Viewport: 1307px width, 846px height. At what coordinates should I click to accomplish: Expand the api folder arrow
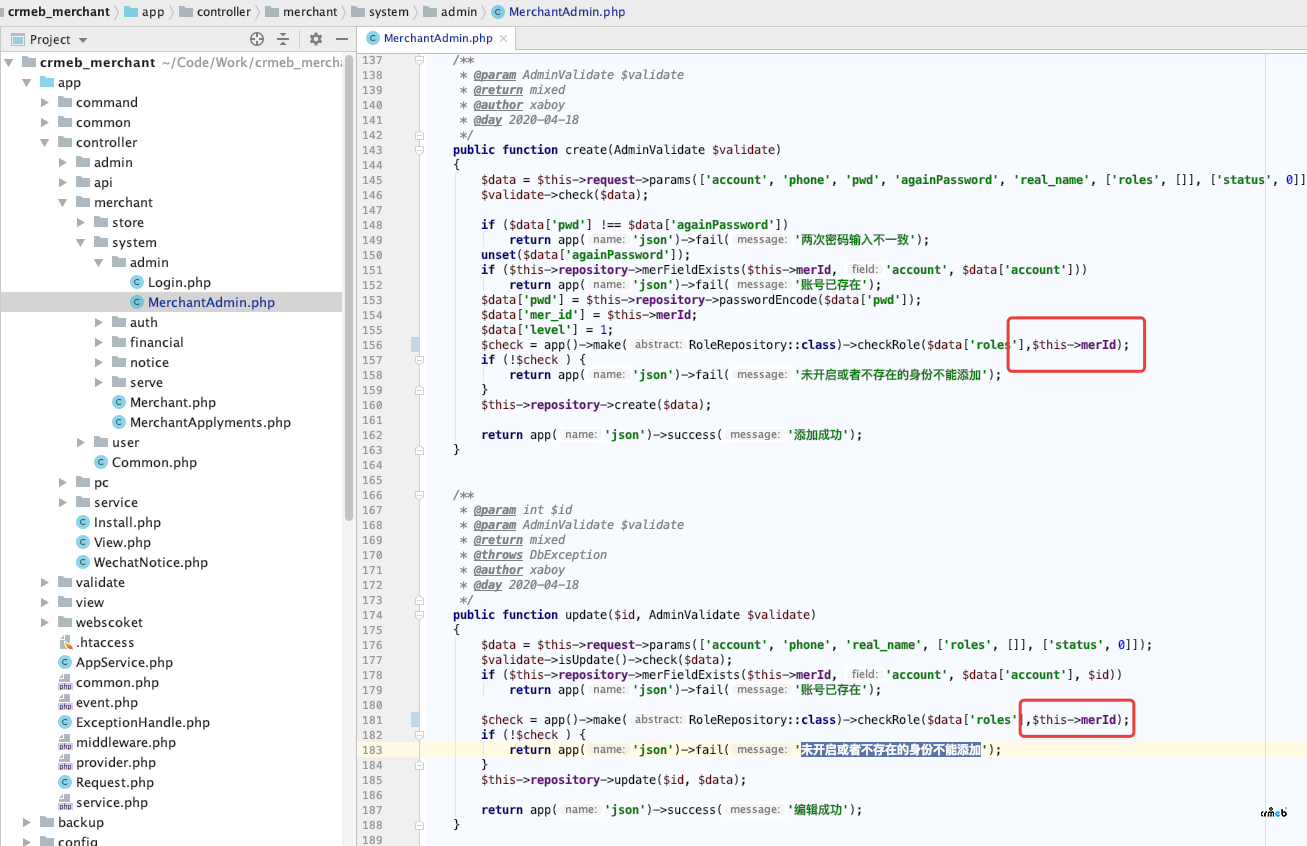tap(63, 182)
